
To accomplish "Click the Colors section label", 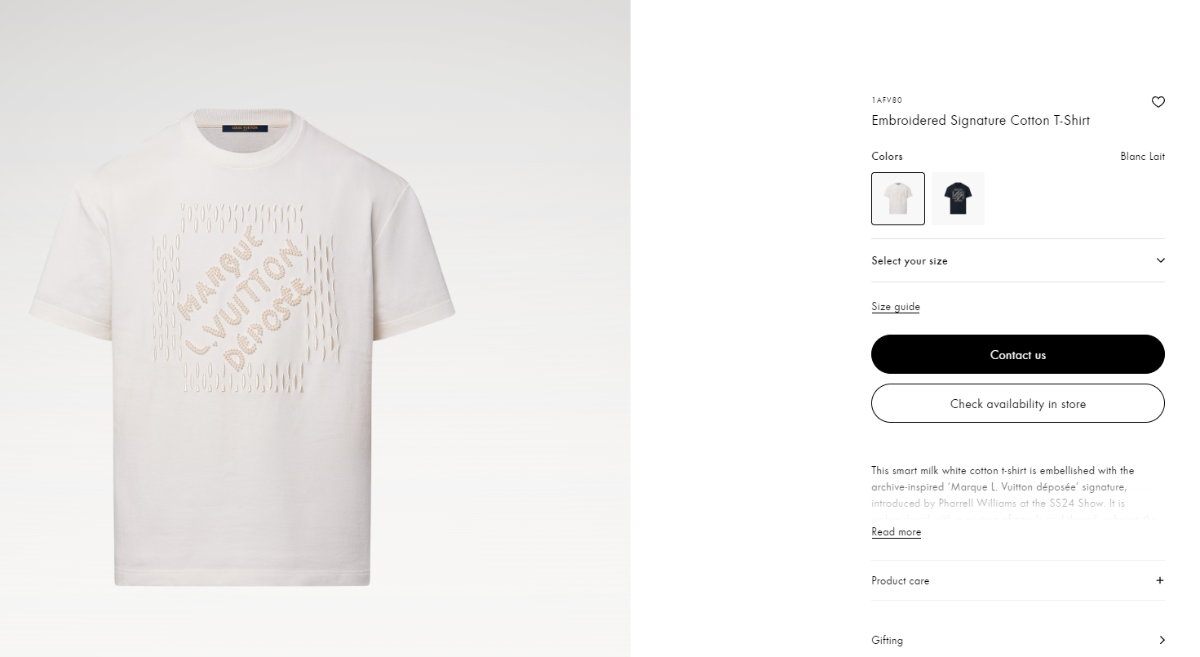I will click(886, 156).
